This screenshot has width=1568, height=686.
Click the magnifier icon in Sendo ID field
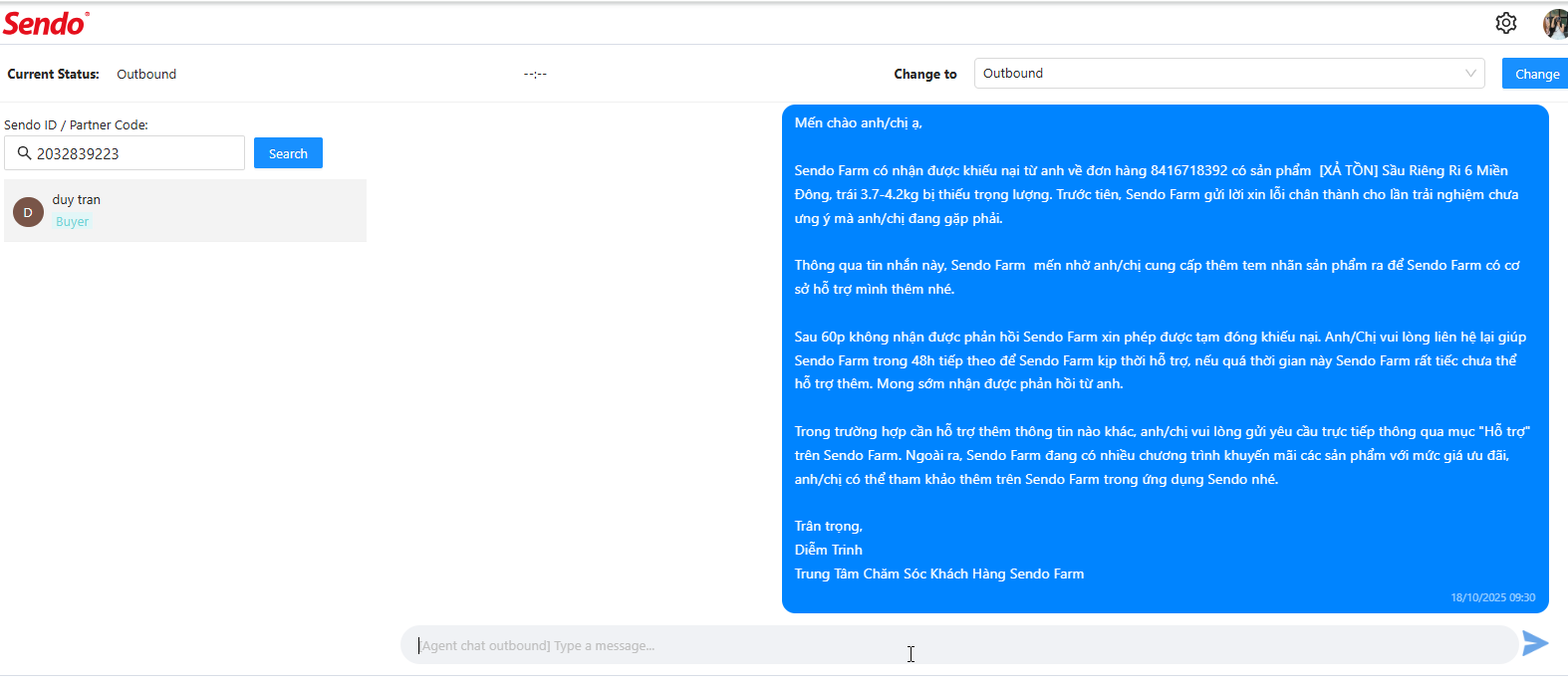(24, 153)
